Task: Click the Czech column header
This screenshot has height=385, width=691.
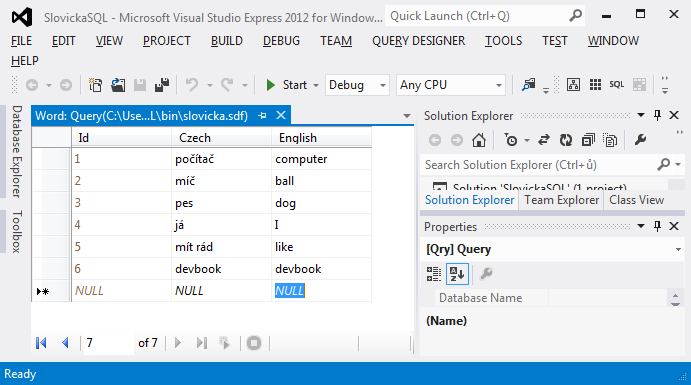Action: pyautogui.click(x=221, y=138)
